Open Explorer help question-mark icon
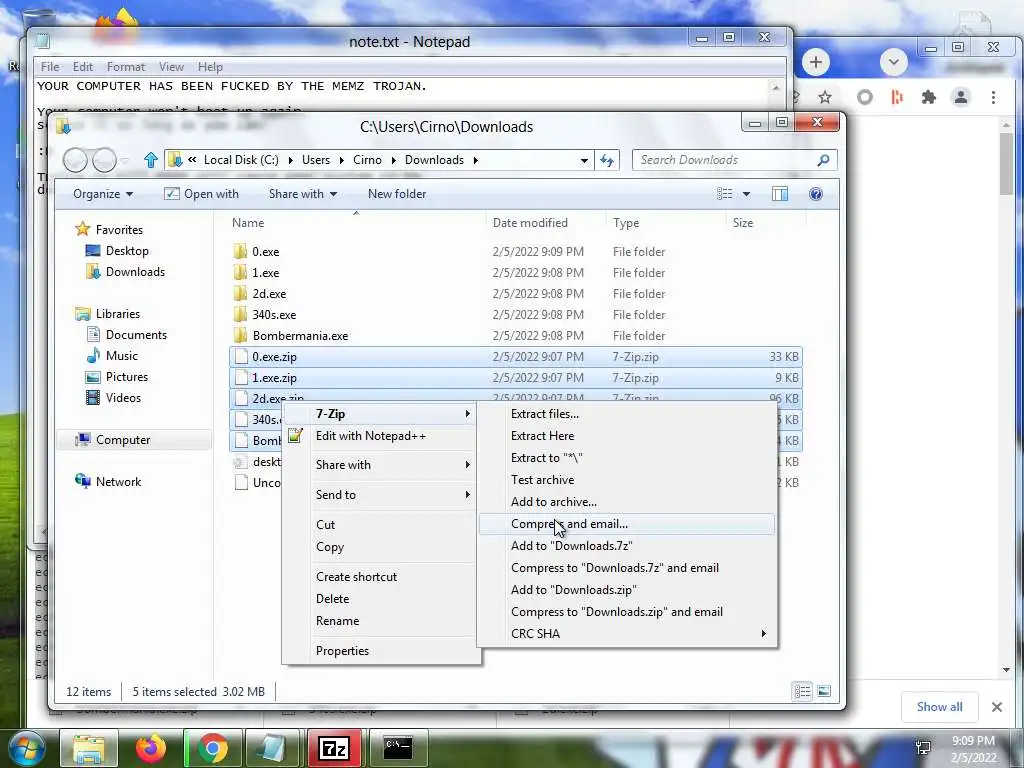This screenshot has width=1024, height=768. click(x=816, y=194)
